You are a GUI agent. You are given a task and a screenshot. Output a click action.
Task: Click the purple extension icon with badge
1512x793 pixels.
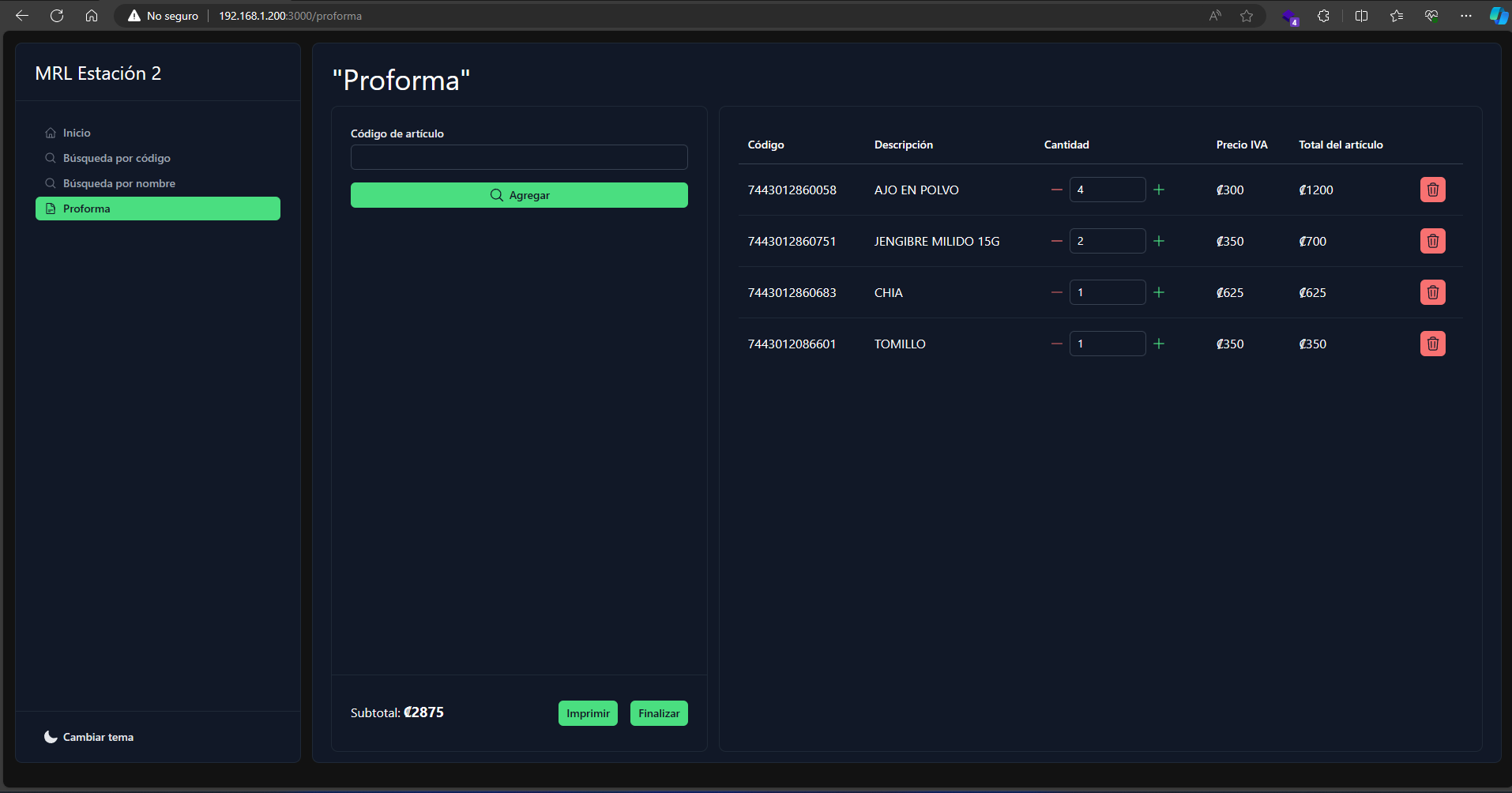1290,17
